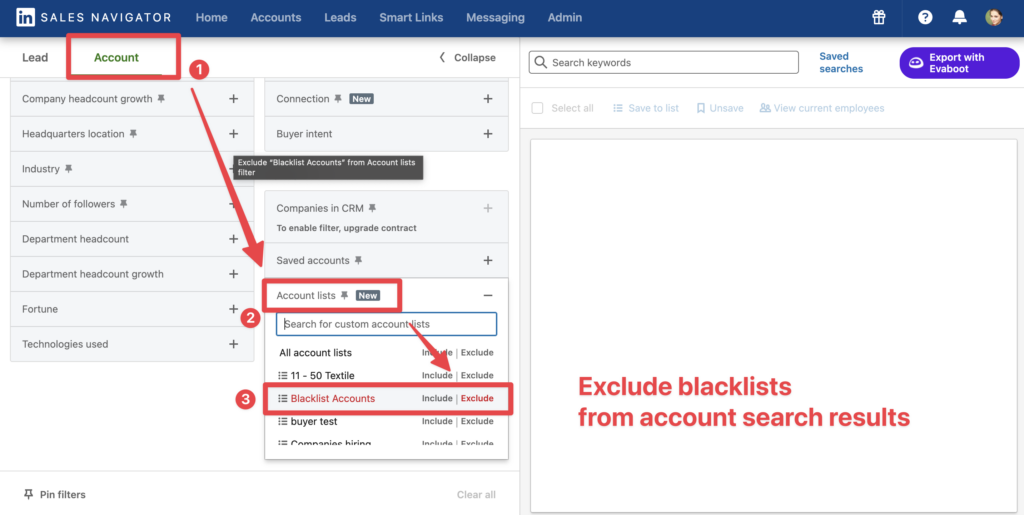Click Exclude for All account lists
1024x515 pixels.
[x=477, y=352]
